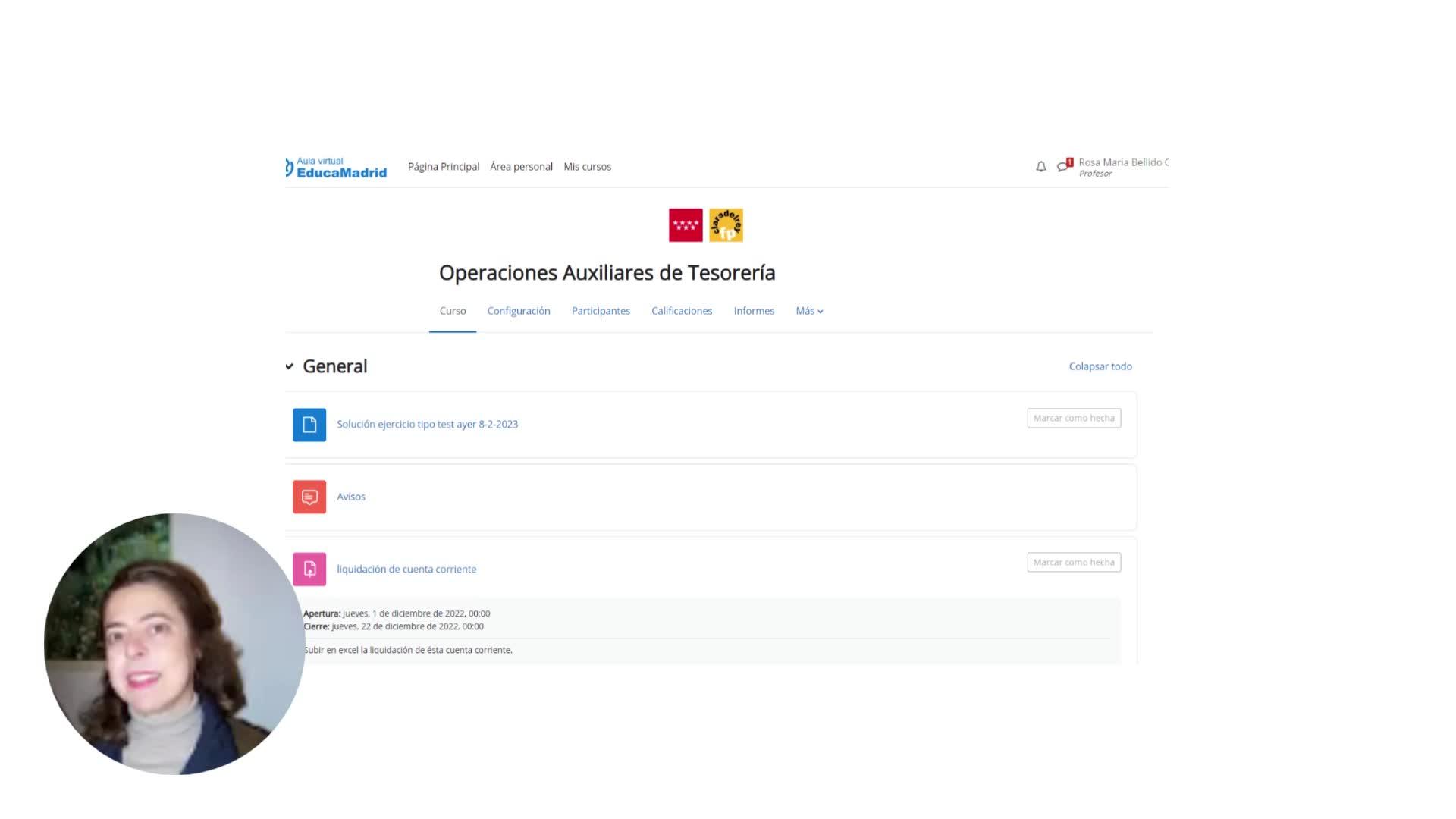
Task: Click the blue document page icon
Action: [x=309, y=425]
